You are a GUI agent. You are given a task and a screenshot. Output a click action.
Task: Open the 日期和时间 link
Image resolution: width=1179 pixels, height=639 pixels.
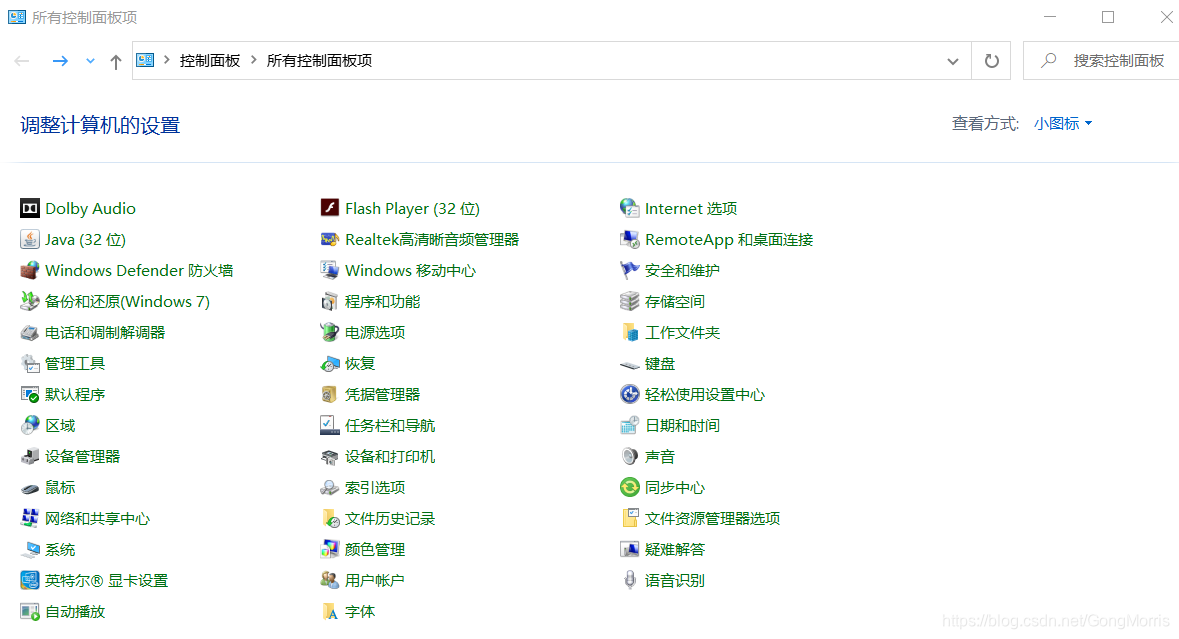pos(682,425)
